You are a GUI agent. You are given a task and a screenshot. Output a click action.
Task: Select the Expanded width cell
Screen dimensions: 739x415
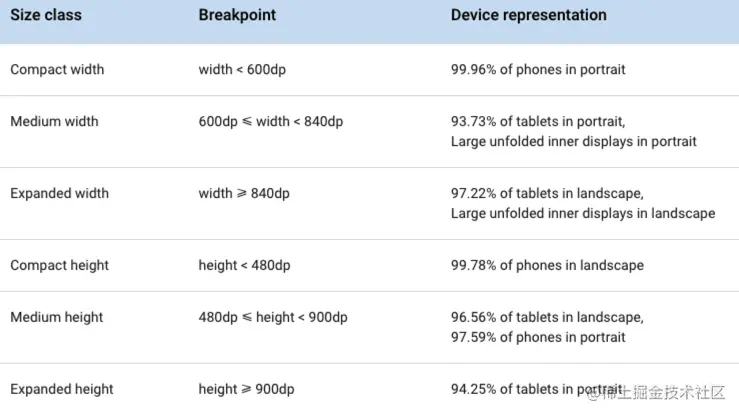click(x=59, y=194)
